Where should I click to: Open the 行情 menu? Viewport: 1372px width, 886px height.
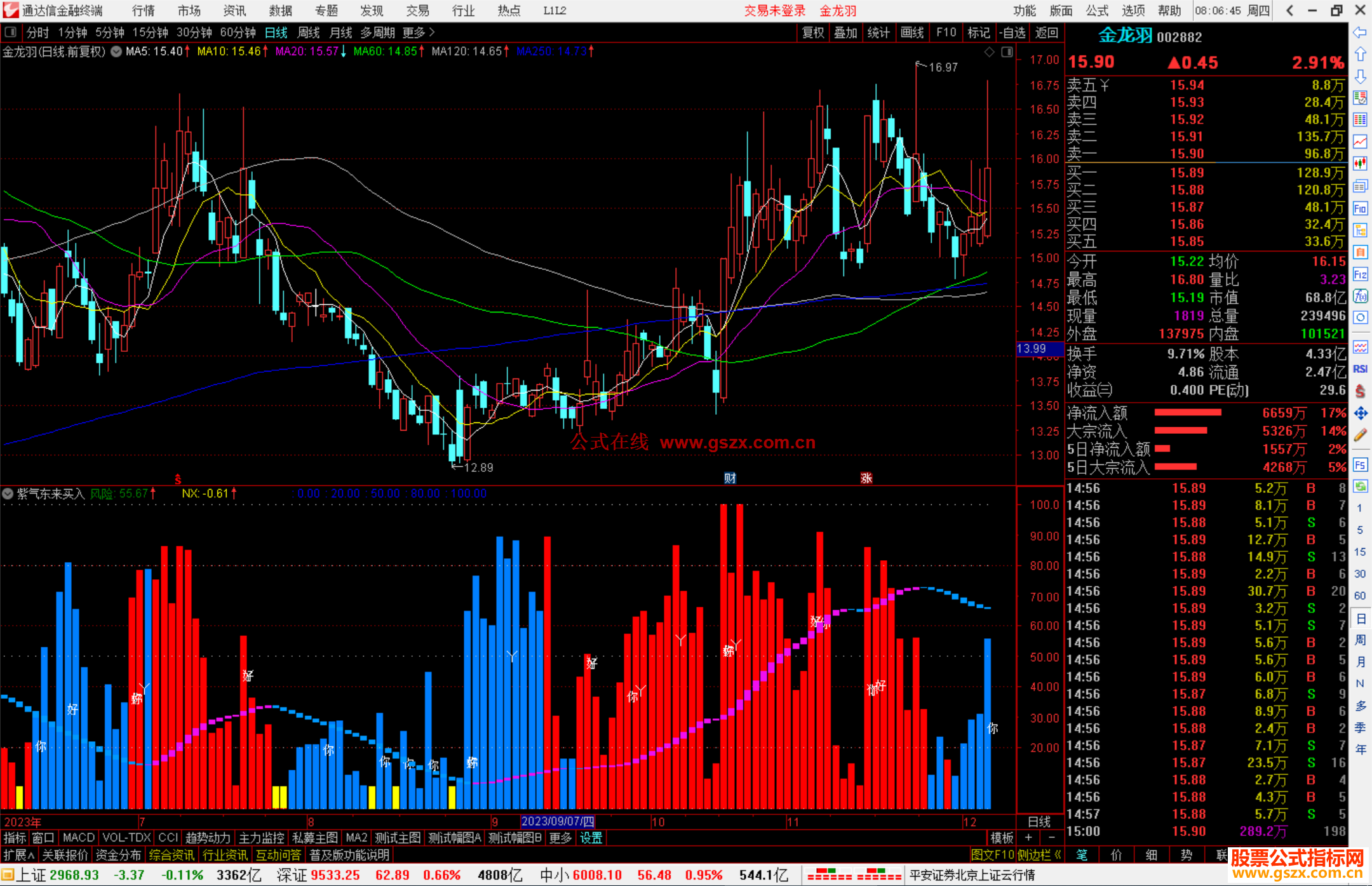pos(143,11)
